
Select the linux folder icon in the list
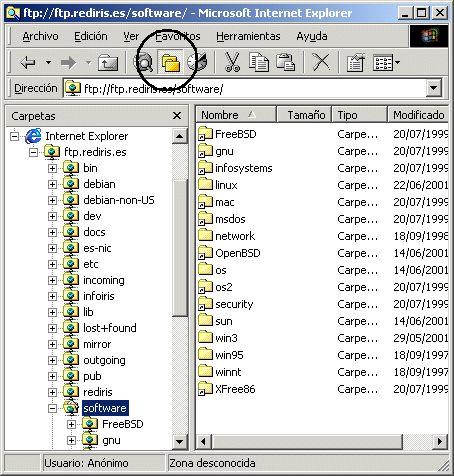click(x=205, y=184)
